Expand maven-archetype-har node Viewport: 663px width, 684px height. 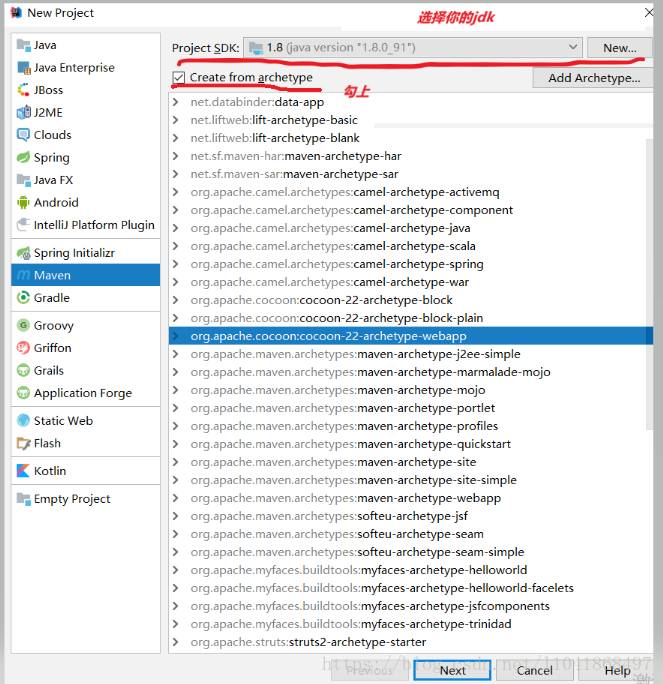click(175, 156)
